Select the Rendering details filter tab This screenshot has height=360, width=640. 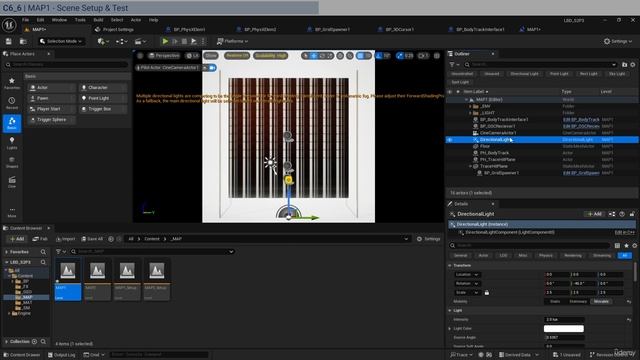point(573,256)
